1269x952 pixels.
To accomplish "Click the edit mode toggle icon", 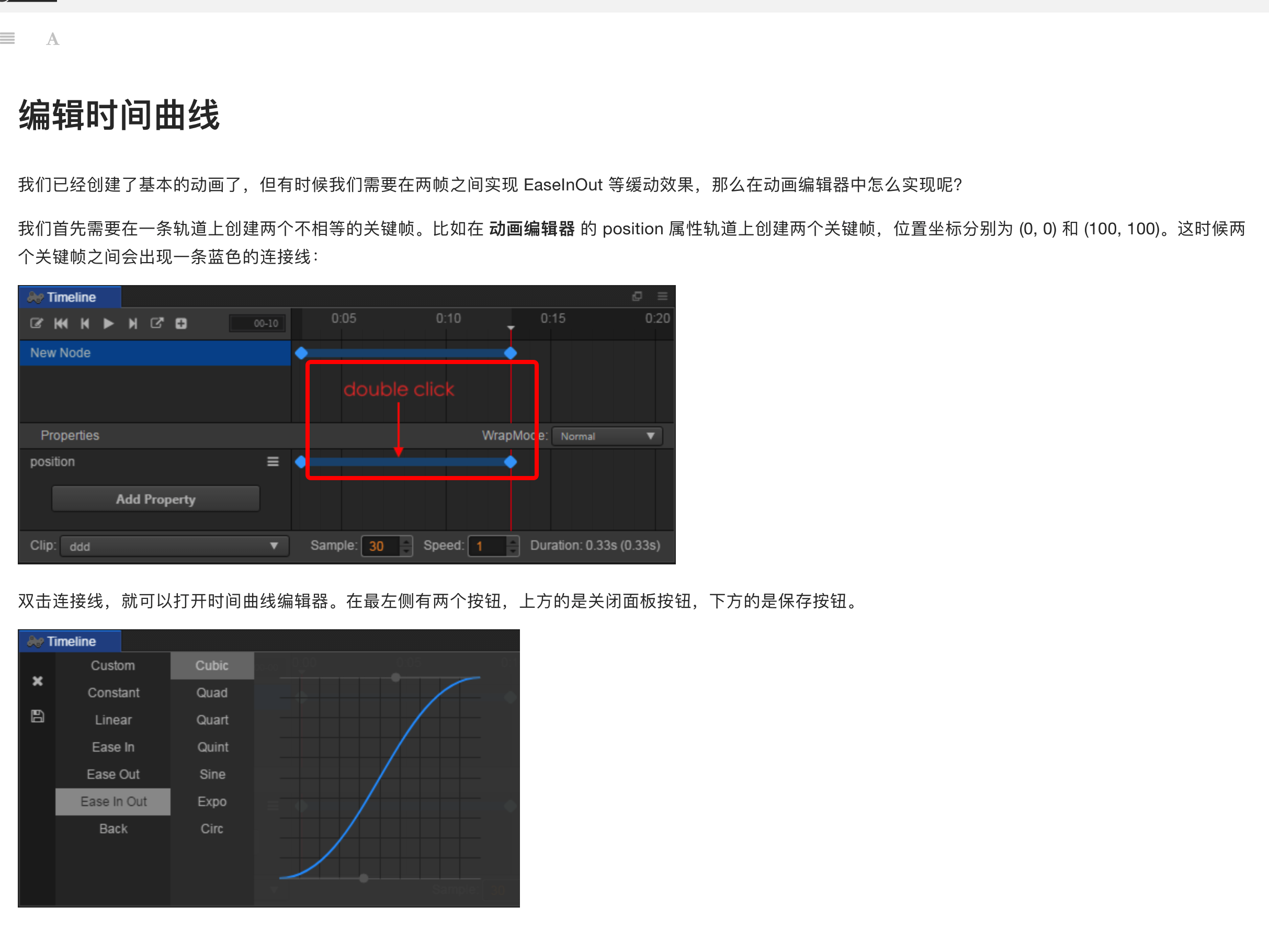I will 36,323.
